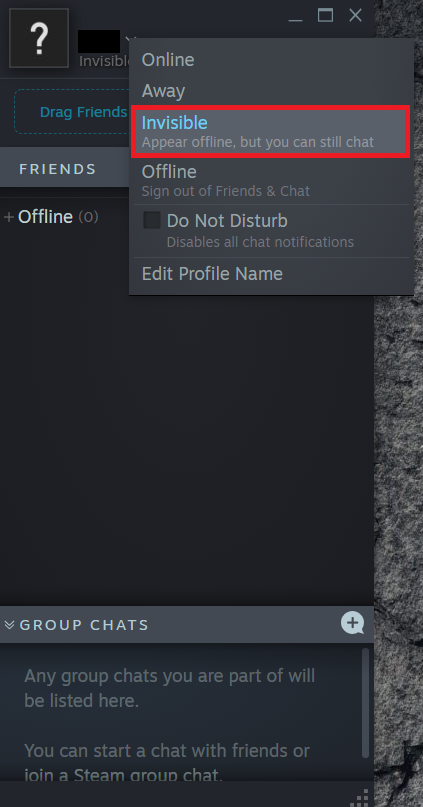
Task: Maximize the friends list window
Action: click(x=325, y=15)
